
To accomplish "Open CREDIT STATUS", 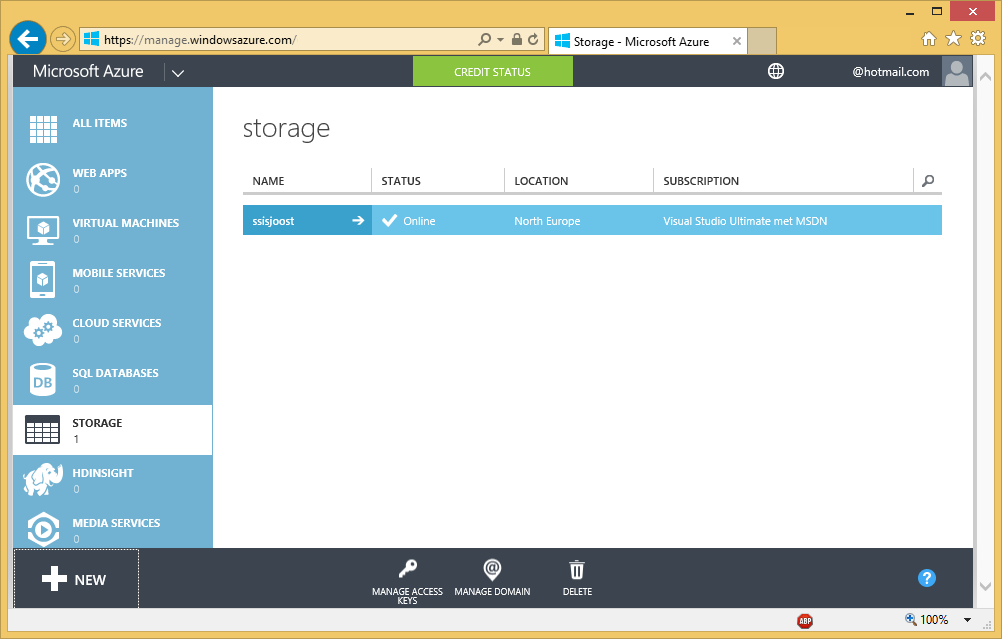I will click(492, 71).
